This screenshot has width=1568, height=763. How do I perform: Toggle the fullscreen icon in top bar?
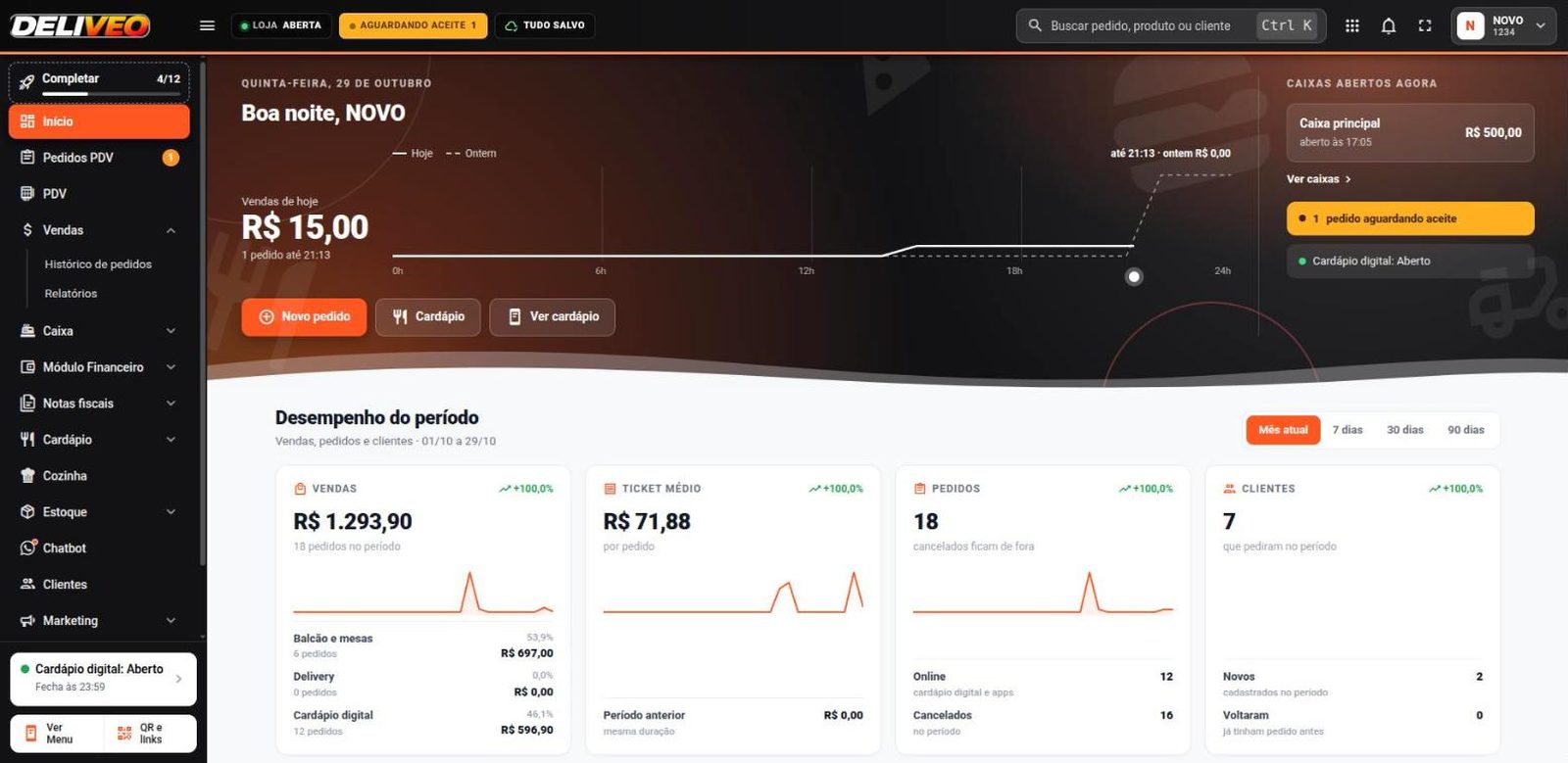click(1425, 25)
